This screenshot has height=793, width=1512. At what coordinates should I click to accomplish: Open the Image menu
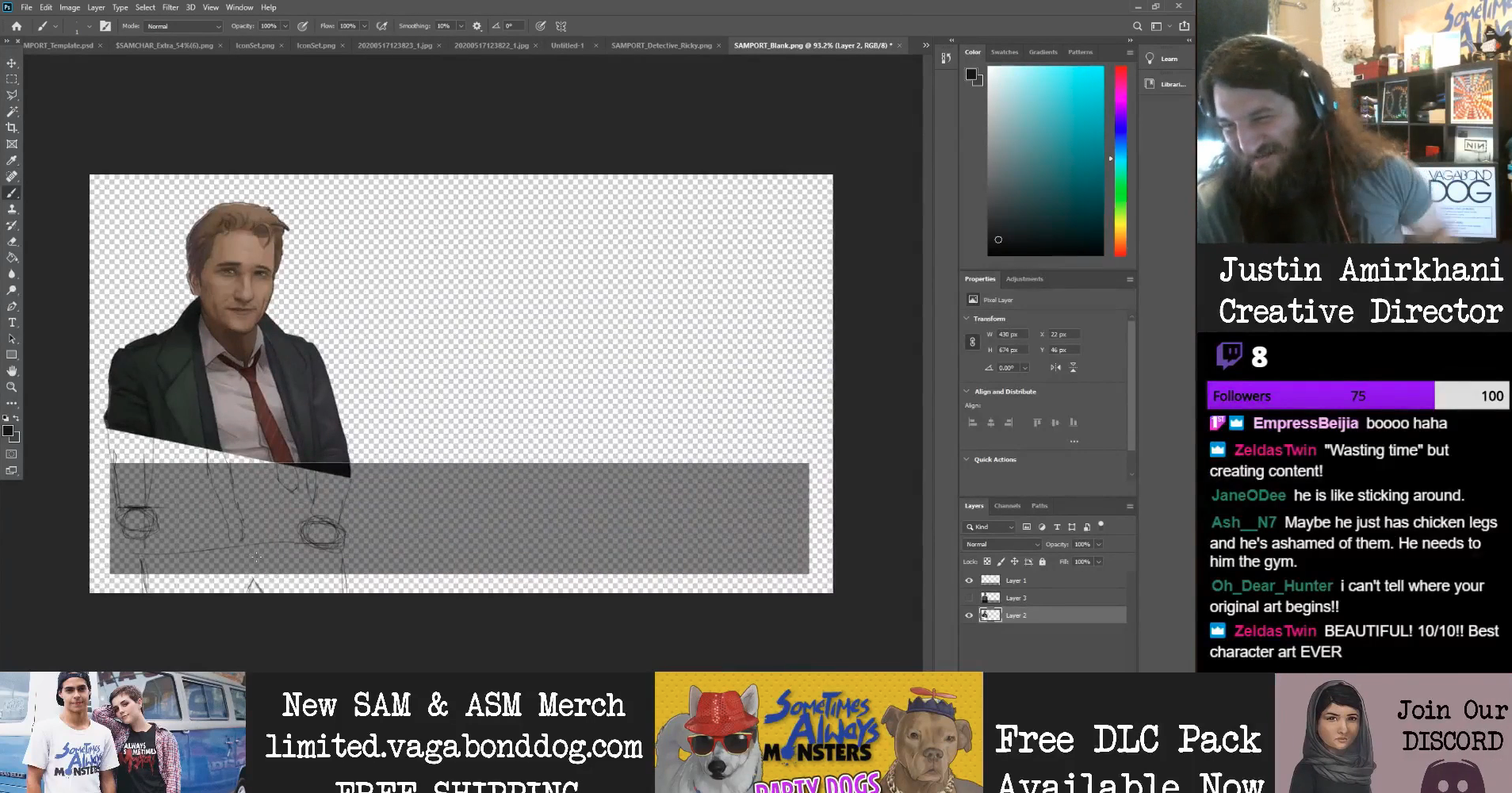[x=70, y=7]
